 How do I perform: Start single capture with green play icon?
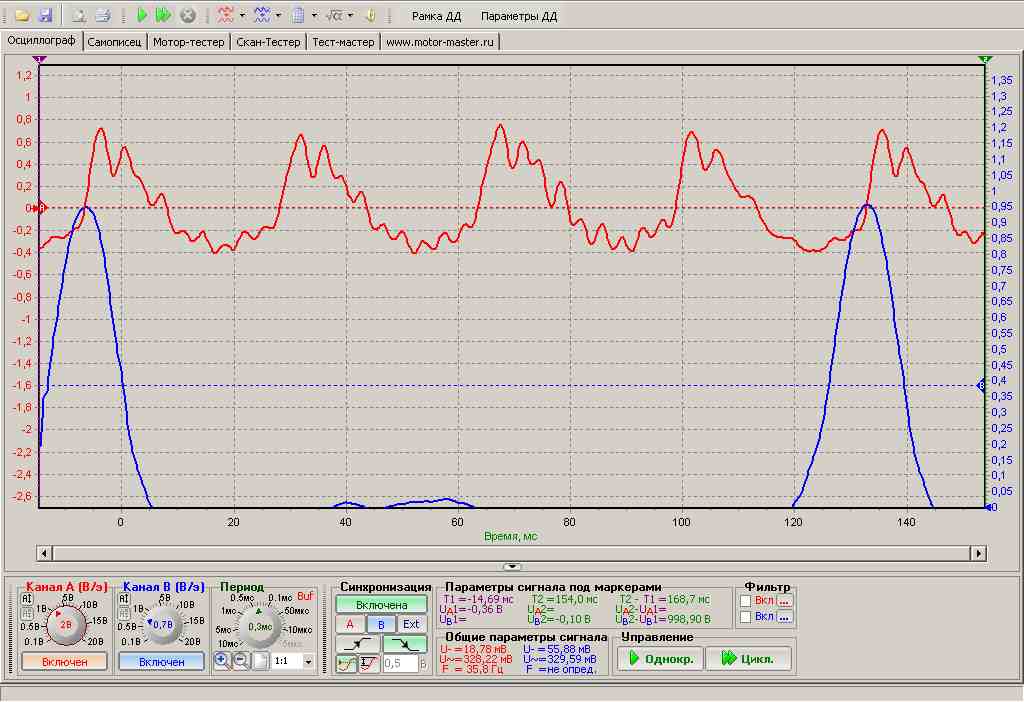(142, 16)
